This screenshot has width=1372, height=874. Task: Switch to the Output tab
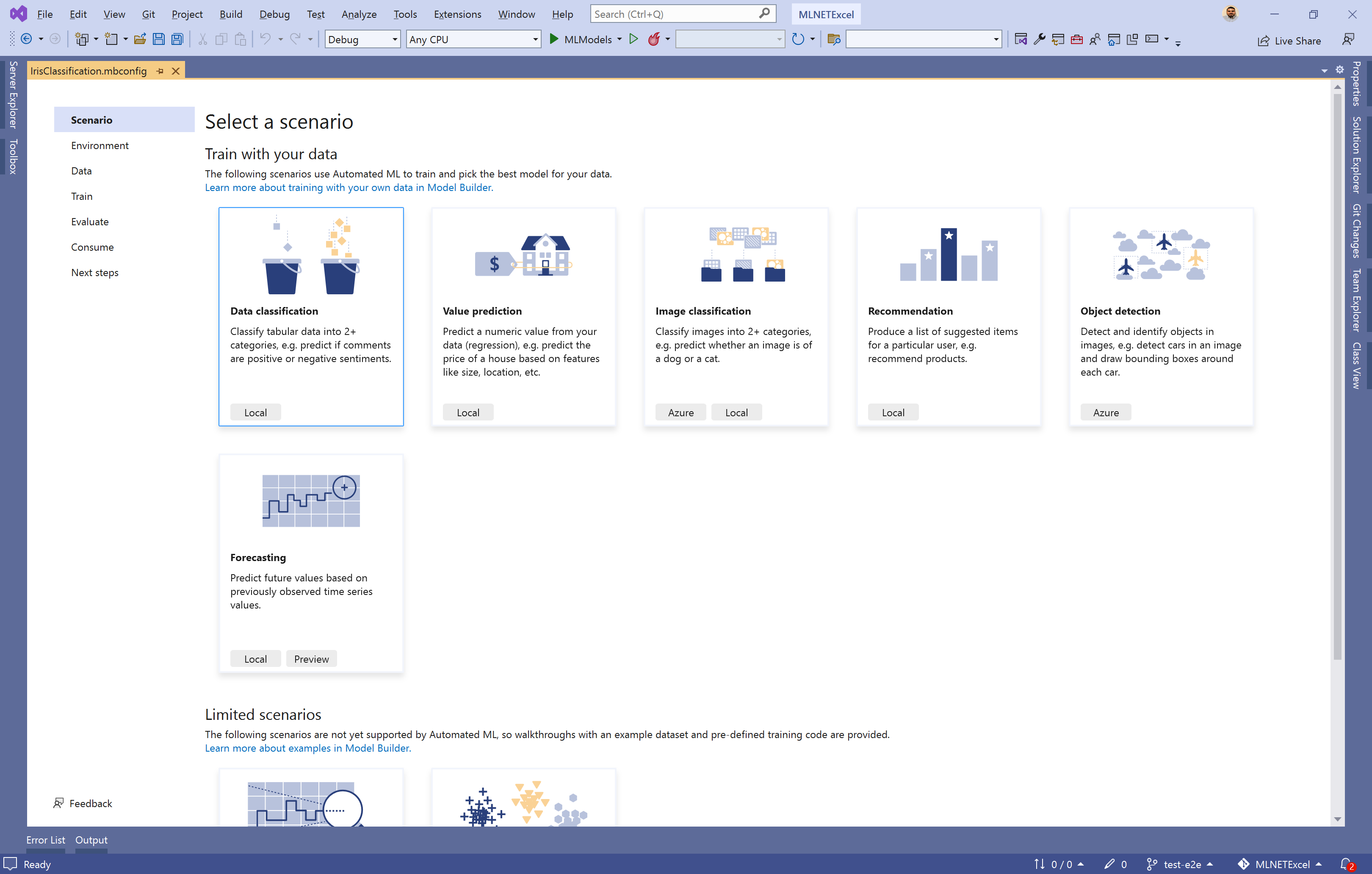[x=91, y=839]
